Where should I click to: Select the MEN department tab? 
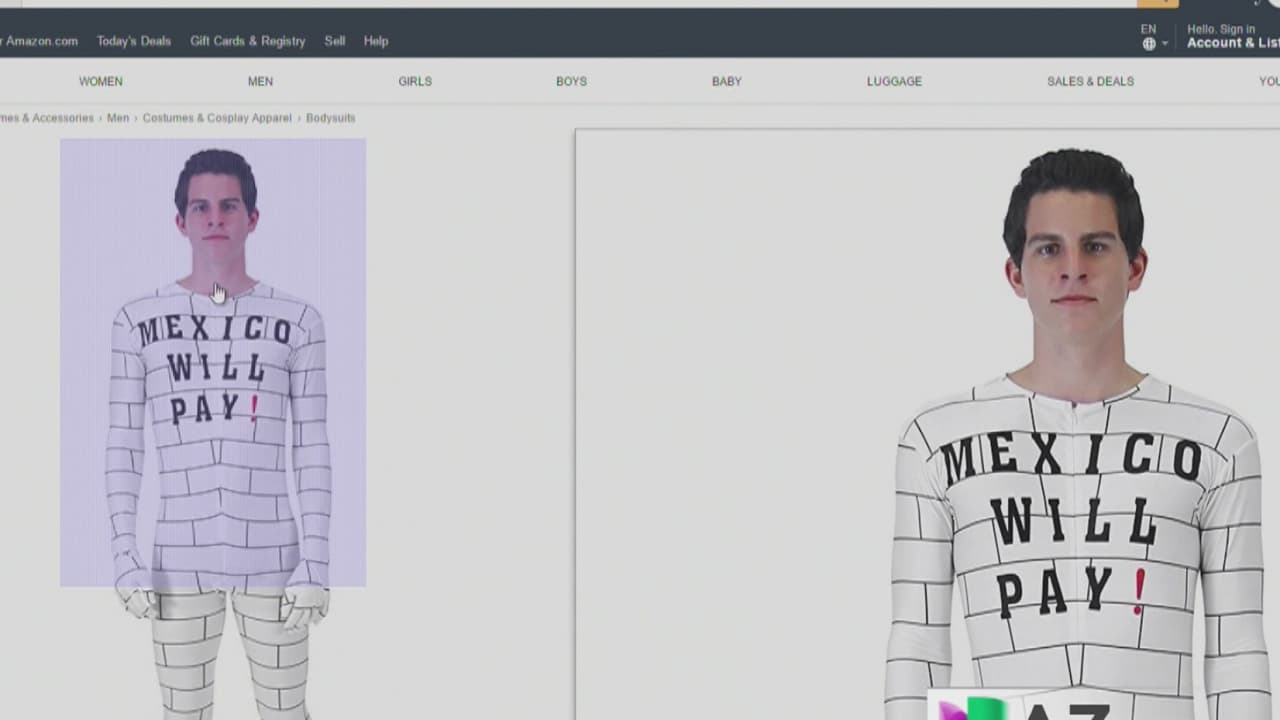(x=260, y=81)
